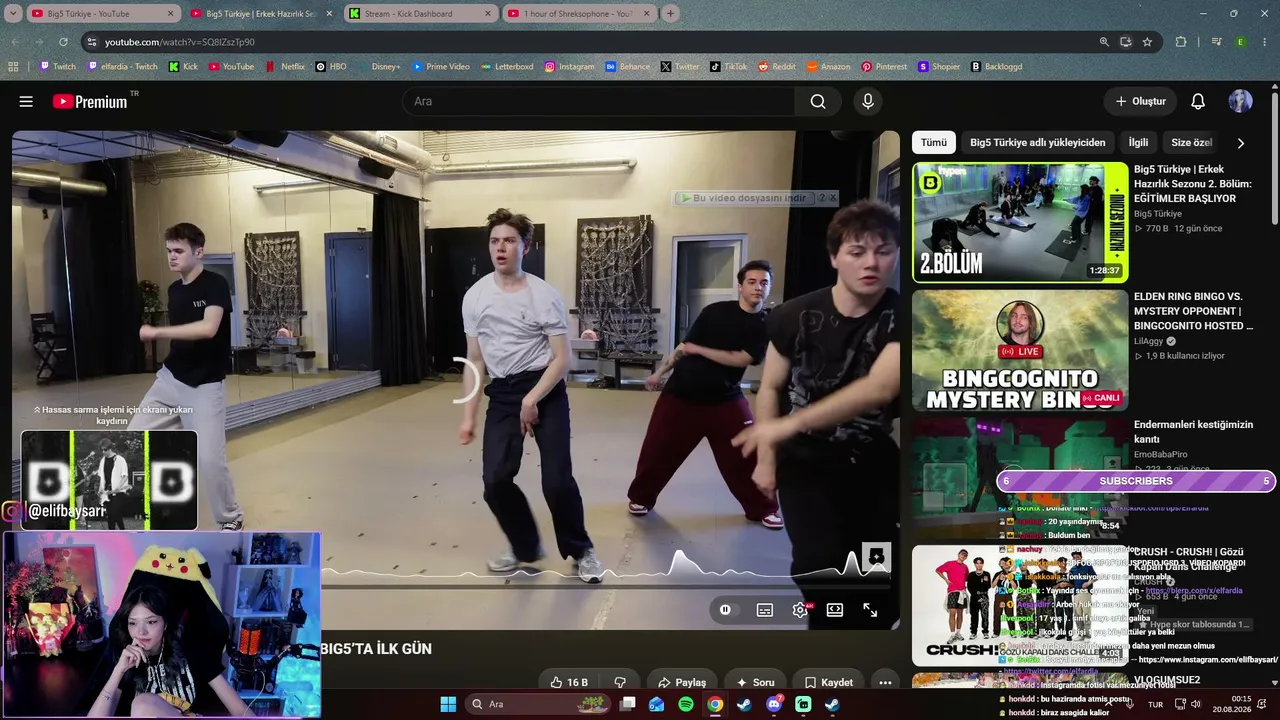
Task: Open video settings gear in the player
Action: pos(800,610)
